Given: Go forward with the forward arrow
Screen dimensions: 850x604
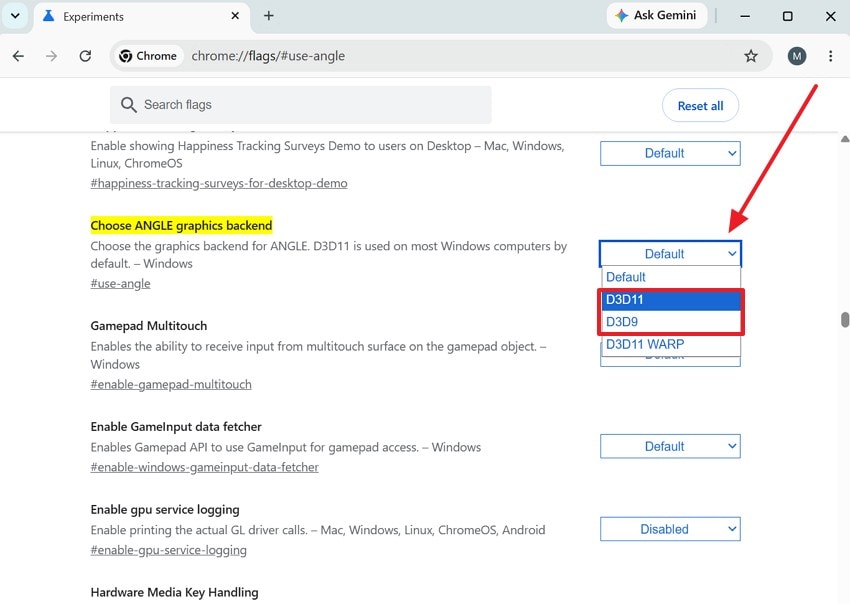Looking at the screenshot, I should [51, 56].
